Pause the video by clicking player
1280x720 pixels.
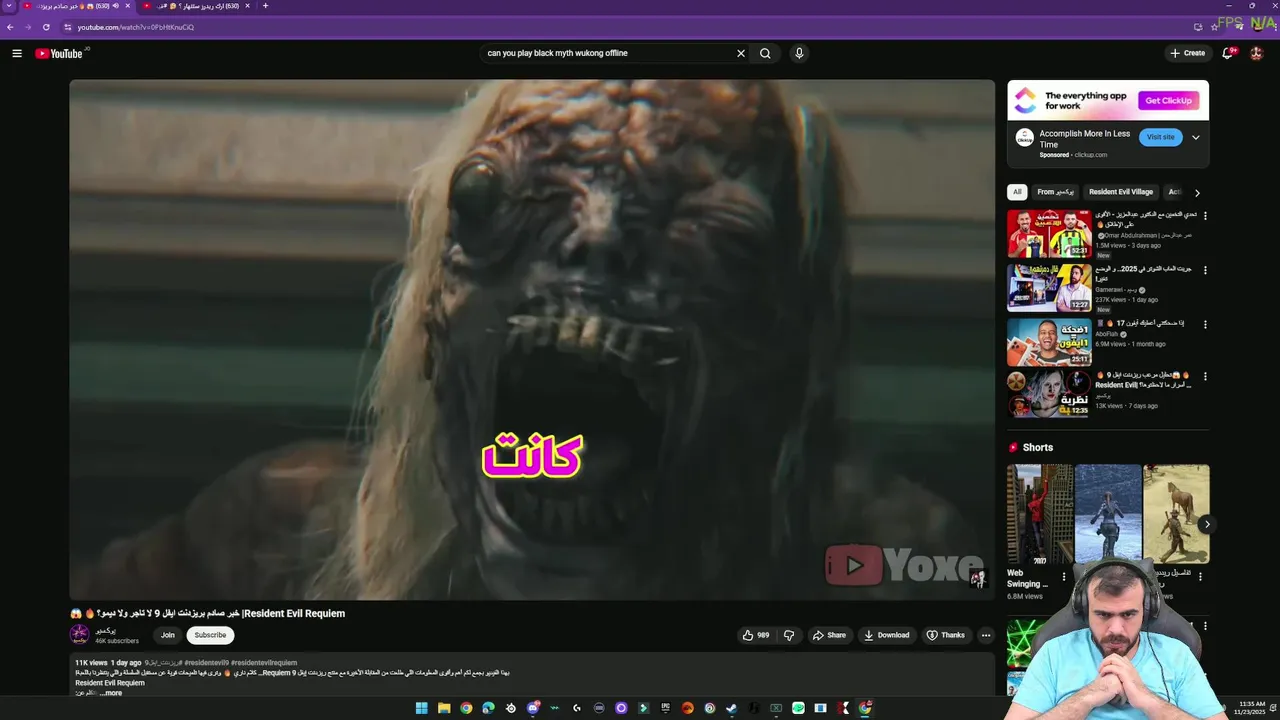pos(532,339)
